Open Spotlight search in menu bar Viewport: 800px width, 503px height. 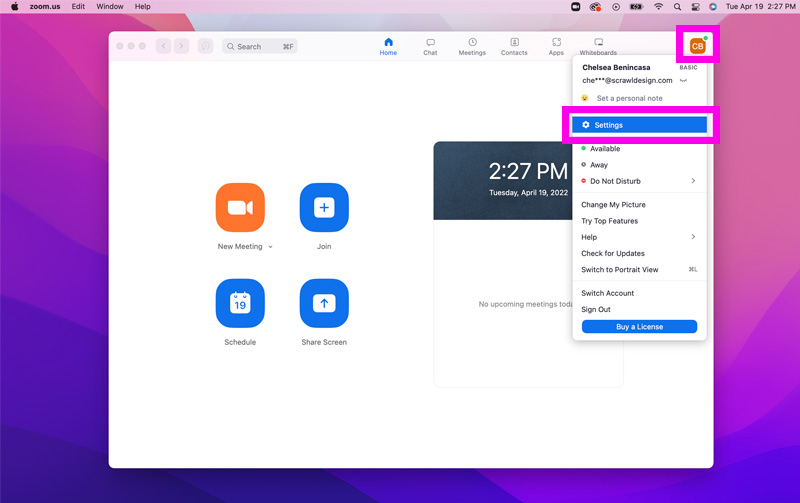(677, 7)
